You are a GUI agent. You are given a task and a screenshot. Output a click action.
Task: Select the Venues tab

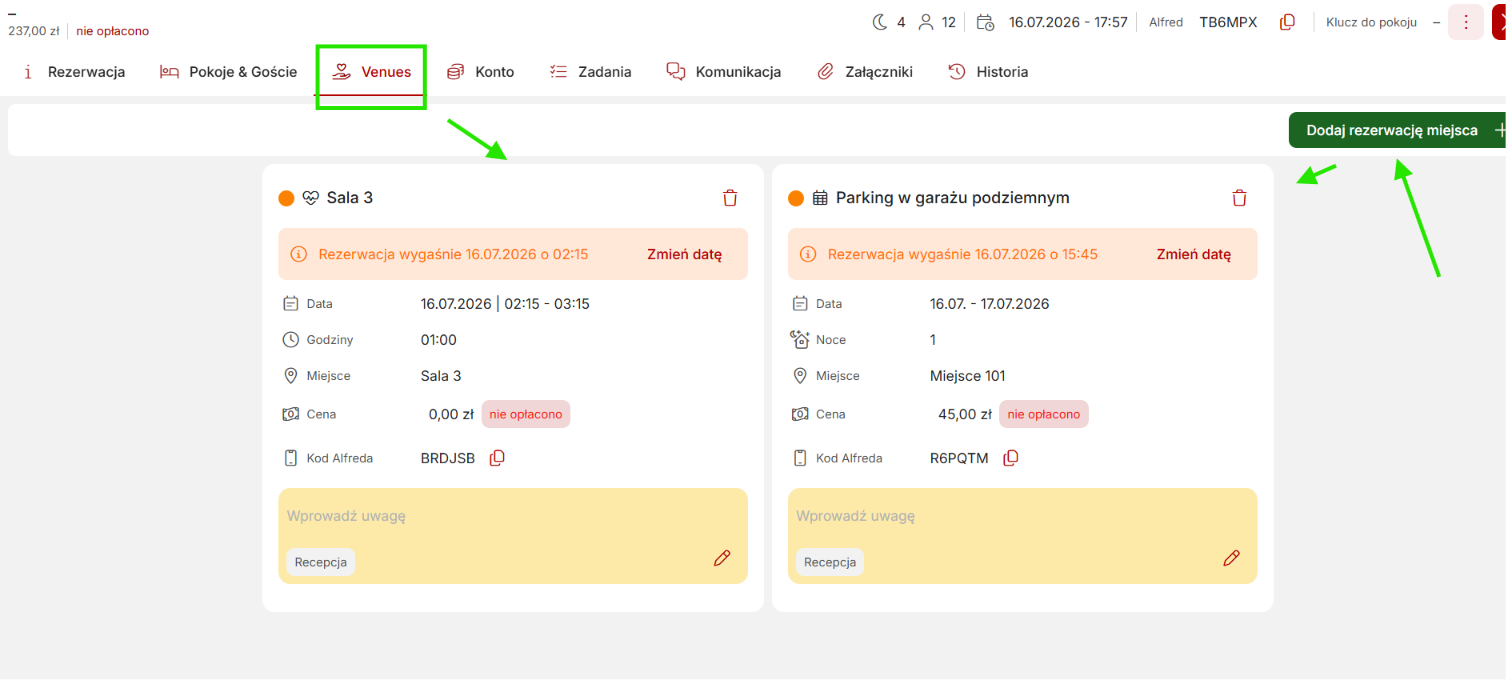[372, 72]
